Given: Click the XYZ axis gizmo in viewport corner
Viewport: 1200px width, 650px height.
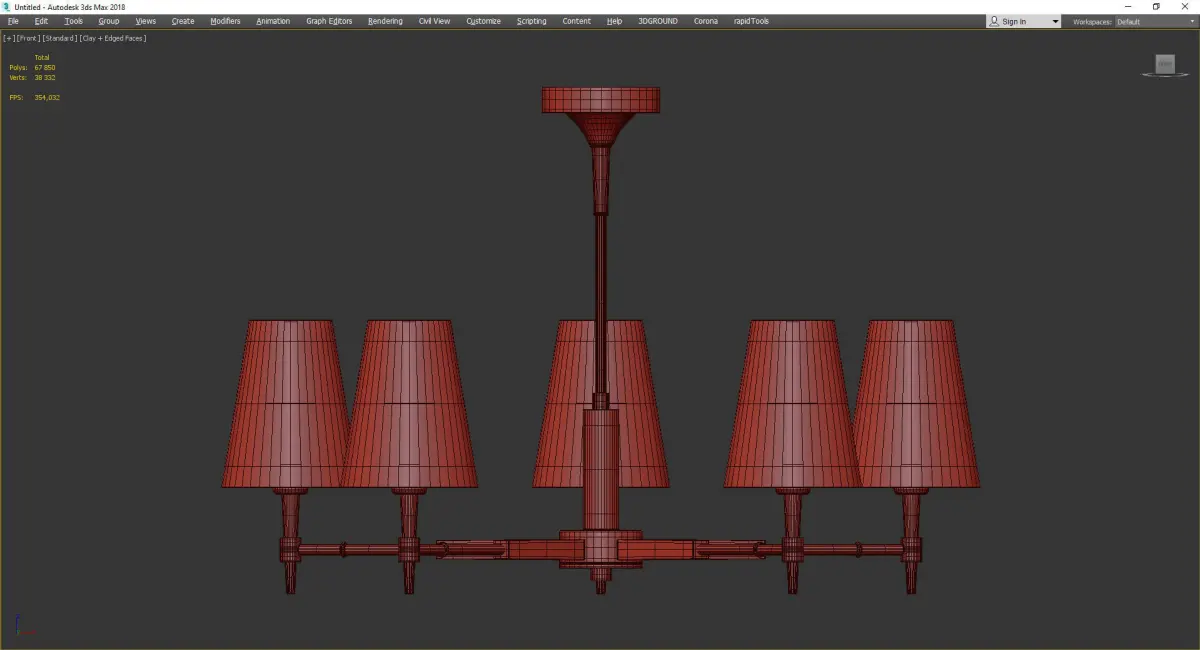Looking at the screenshot, I should coord(24,627).
